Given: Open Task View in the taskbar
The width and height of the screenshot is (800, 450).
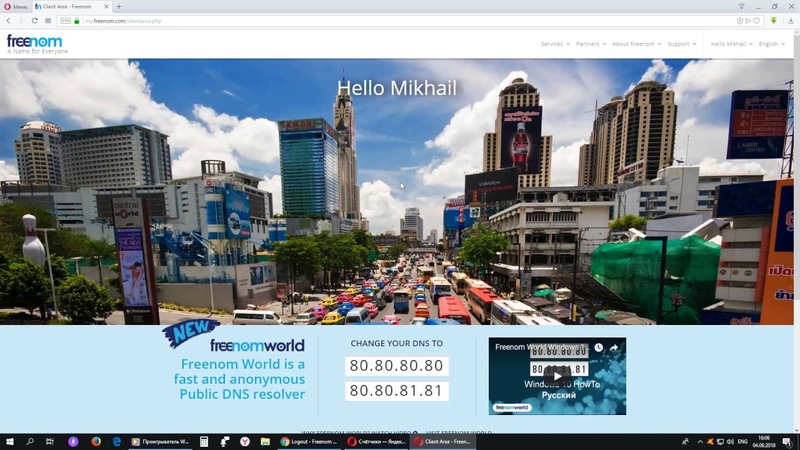Looking at the screenshot, I should click(x=49, y=442).
